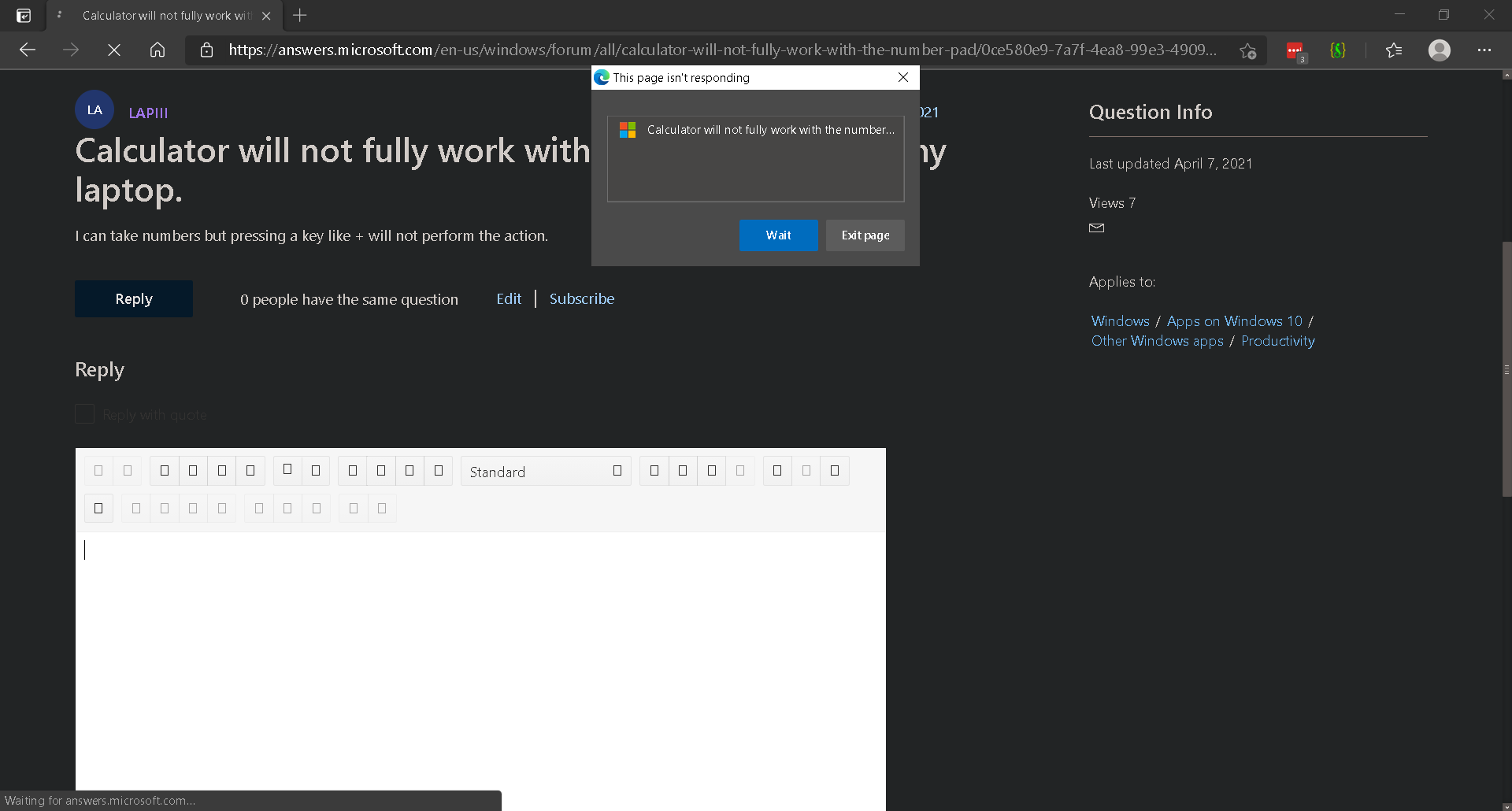The width and height of the screenshot is (1512, 811).
Task: Click the LA user avatar
Action: tap(94, 109)
